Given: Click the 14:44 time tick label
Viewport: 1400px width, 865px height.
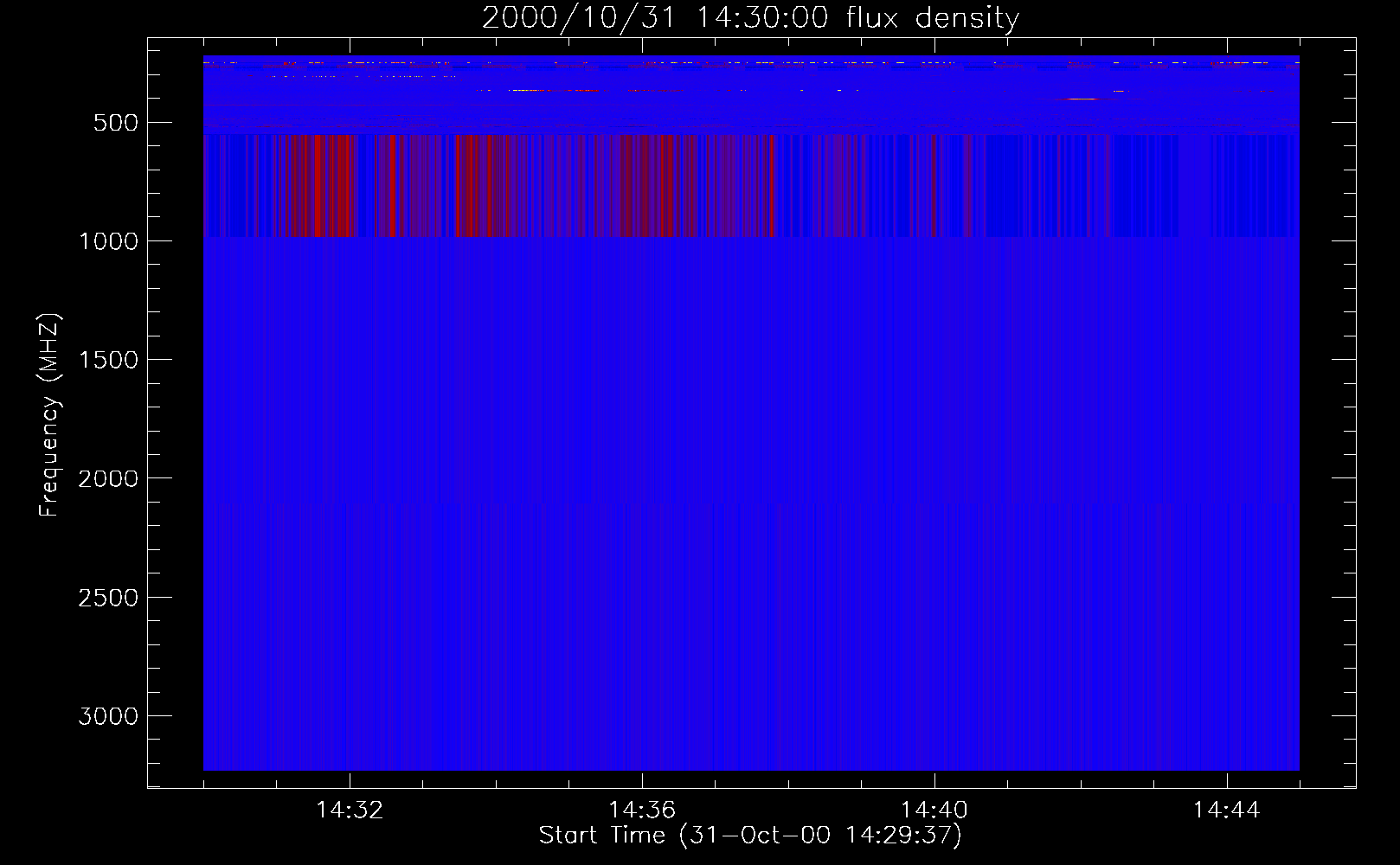Looking at the screenshot, I should (x=1227, y=811).
